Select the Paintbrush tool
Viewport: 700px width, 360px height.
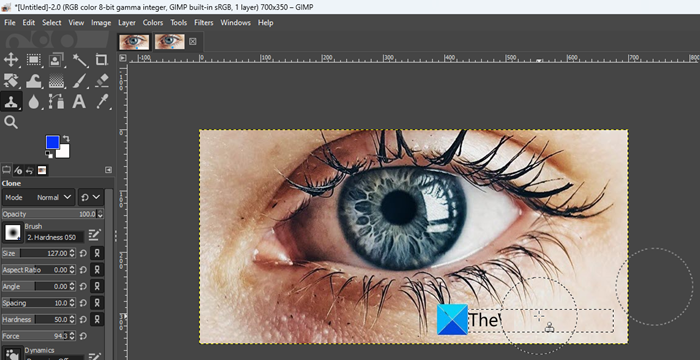(79, 81)
